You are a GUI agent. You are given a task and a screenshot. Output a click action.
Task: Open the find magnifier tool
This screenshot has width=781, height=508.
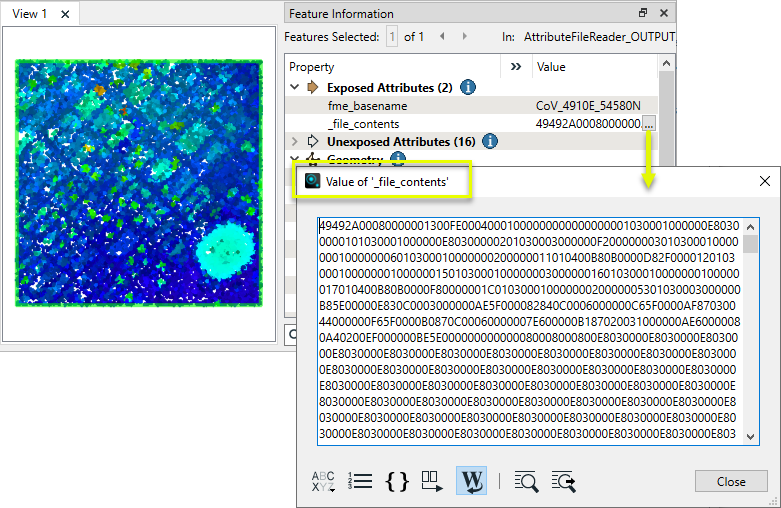[x=526, y=481]
